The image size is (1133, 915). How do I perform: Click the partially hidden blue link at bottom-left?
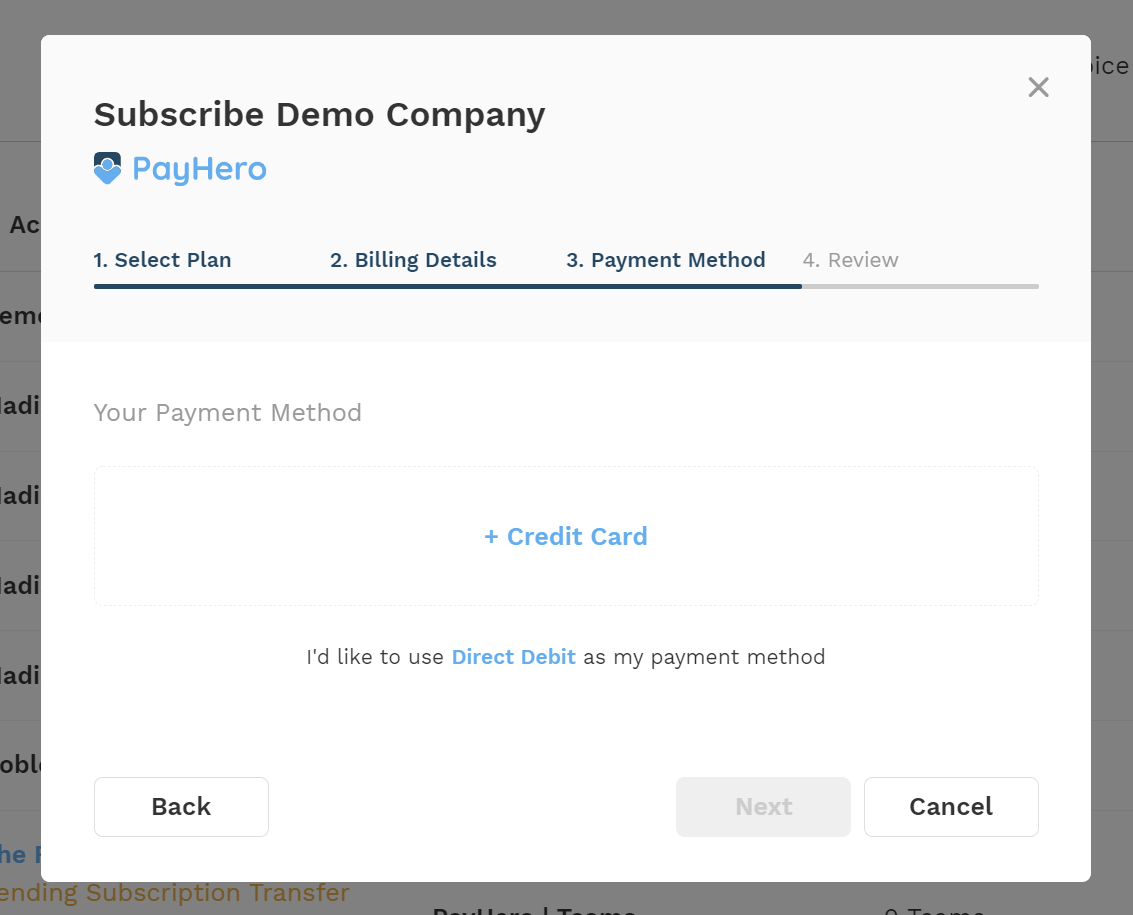[x=20, y=854]
